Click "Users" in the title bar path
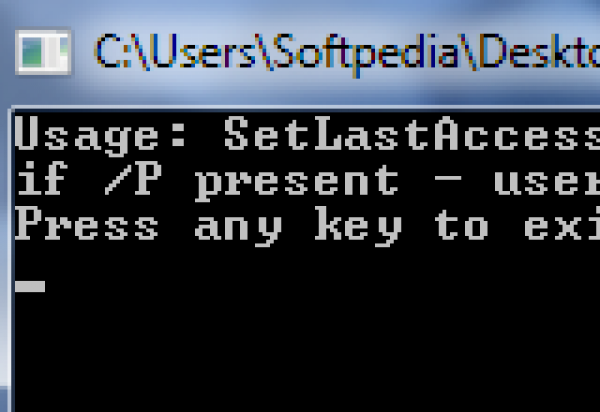 (x=198, y=50)
